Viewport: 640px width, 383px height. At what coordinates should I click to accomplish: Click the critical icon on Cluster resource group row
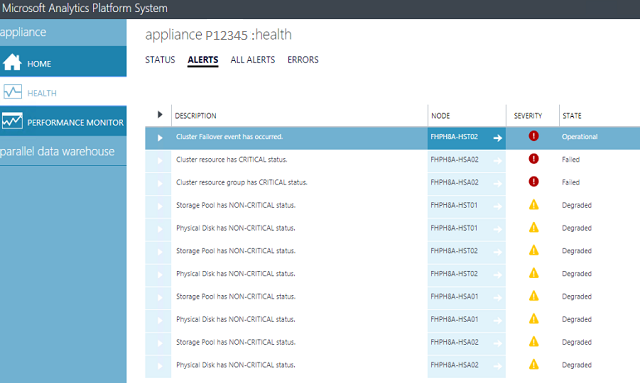[x=533, y=182]
